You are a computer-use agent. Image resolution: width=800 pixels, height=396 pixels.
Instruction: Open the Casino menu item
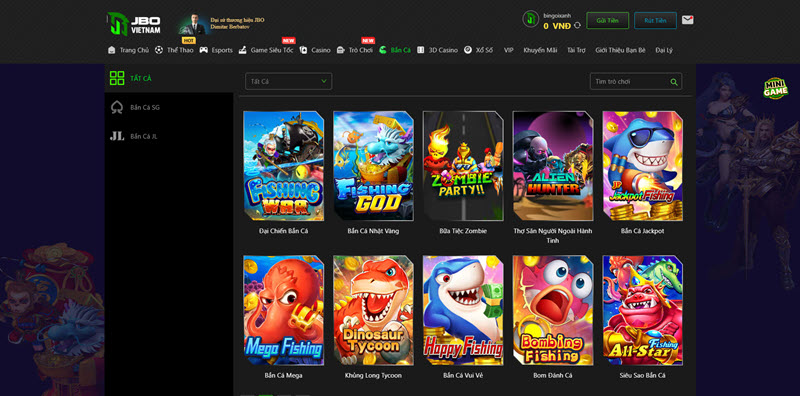315,50
